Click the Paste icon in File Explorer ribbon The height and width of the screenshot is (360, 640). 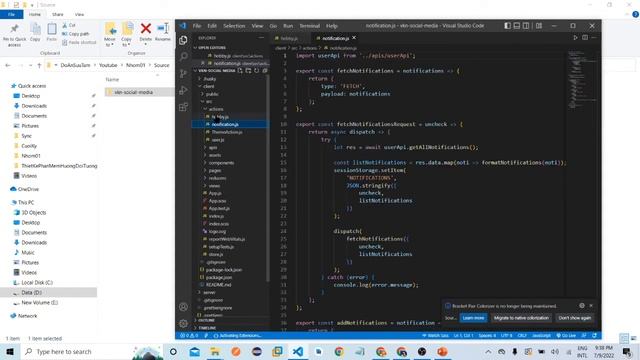tap(51, 32)
